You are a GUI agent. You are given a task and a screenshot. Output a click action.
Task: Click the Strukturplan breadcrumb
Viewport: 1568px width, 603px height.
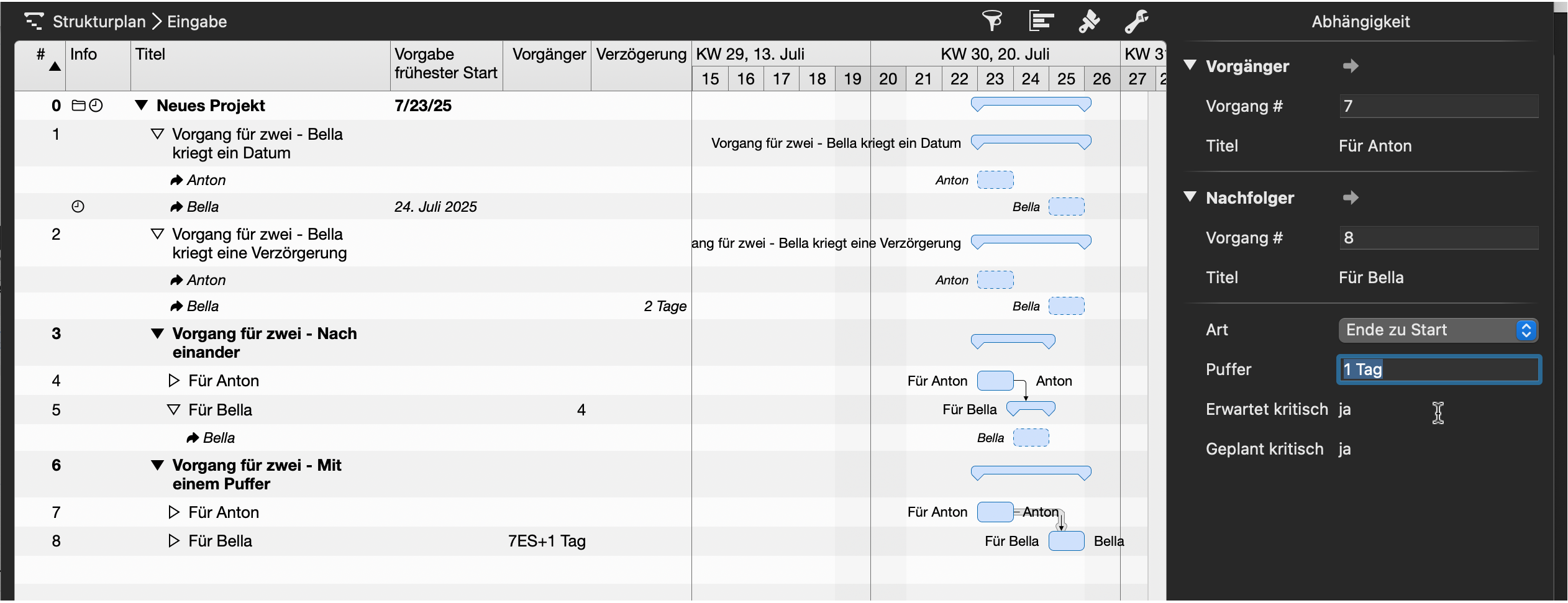[99, 22]
